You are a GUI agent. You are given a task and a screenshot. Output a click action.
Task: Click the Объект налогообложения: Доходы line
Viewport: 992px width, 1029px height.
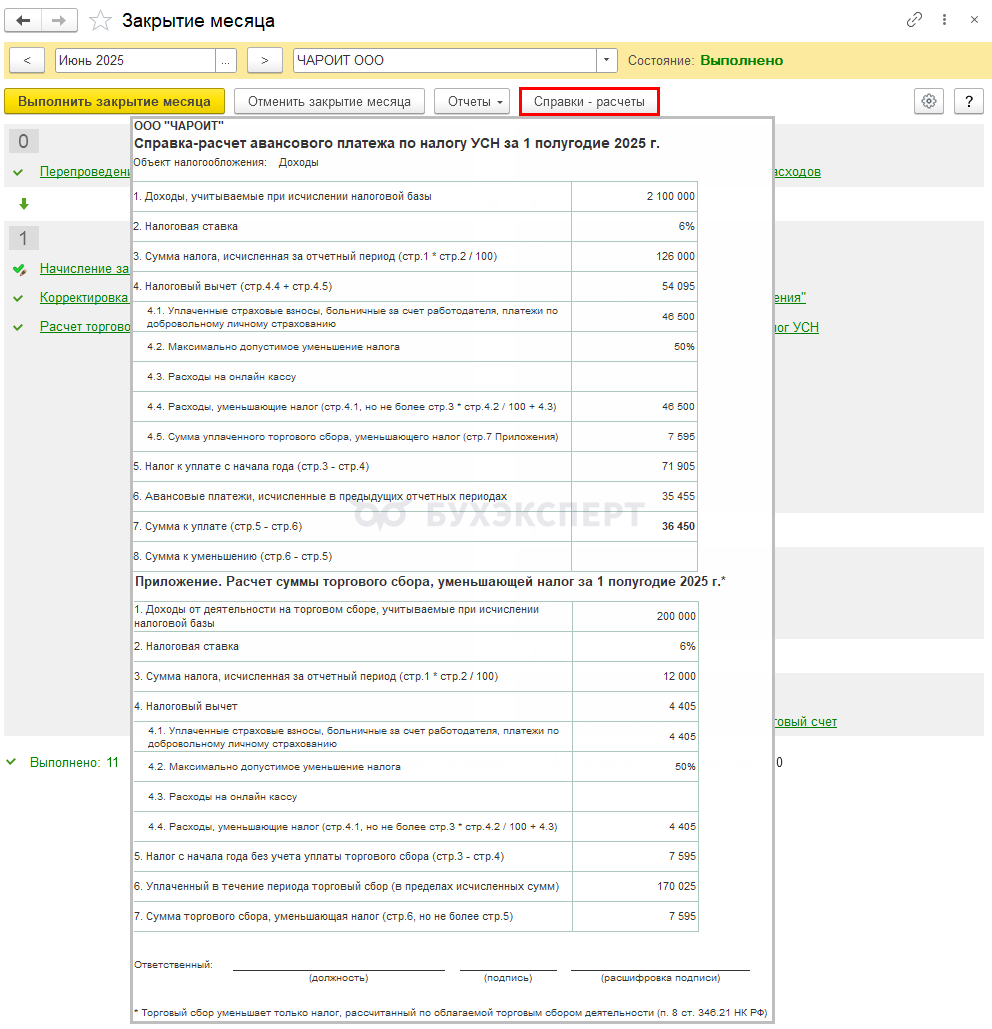coord(226,163)
